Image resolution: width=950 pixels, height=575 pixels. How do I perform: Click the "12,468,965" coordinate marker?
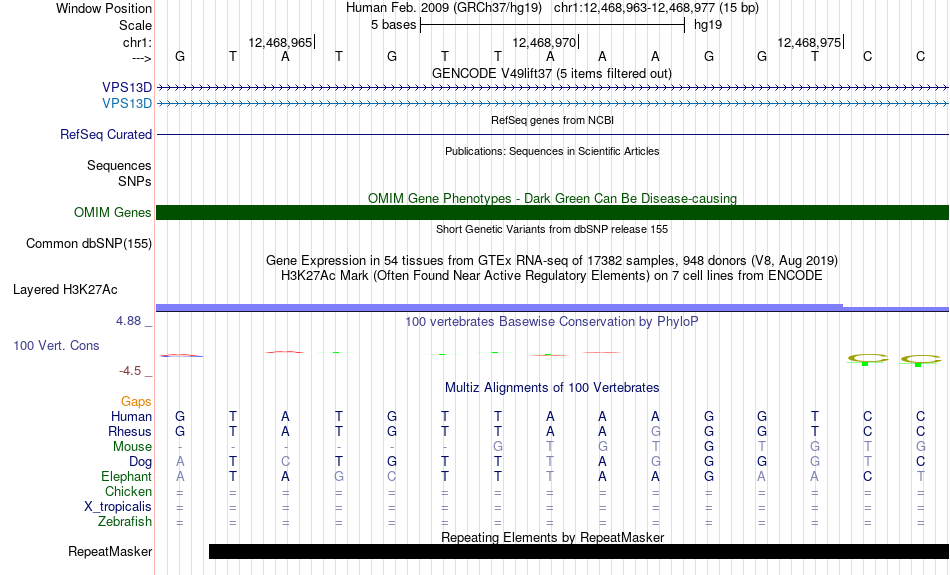click(x=280, y=42)
